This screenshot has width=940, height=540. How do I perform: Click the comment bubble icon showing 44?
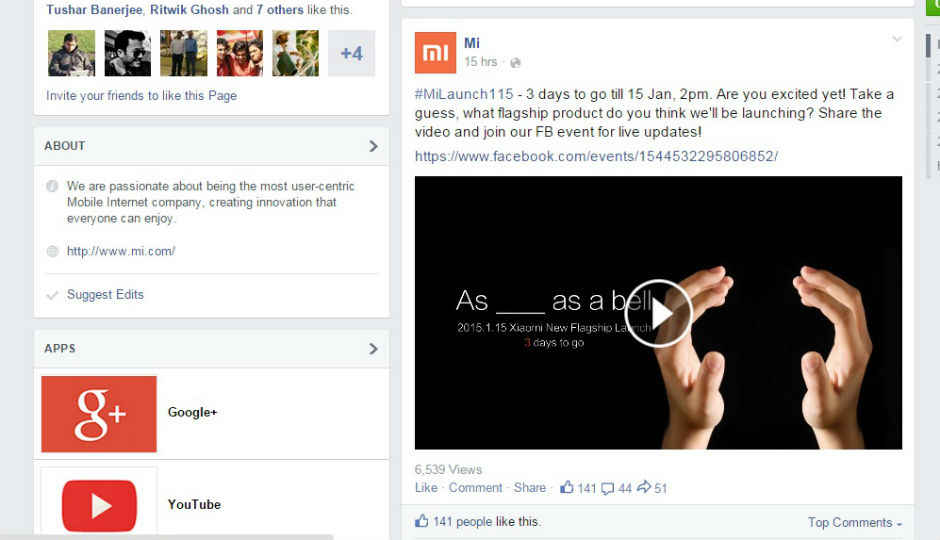[607, 488]
